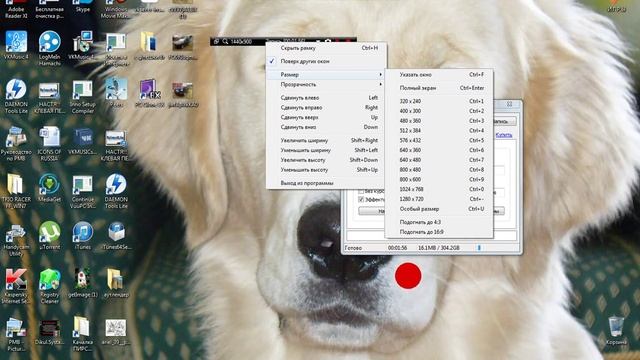Viewport: 640px width, 360px height.
Task: Launch Kaspersky Internet Security shortcut
Action: coord(16,287)
